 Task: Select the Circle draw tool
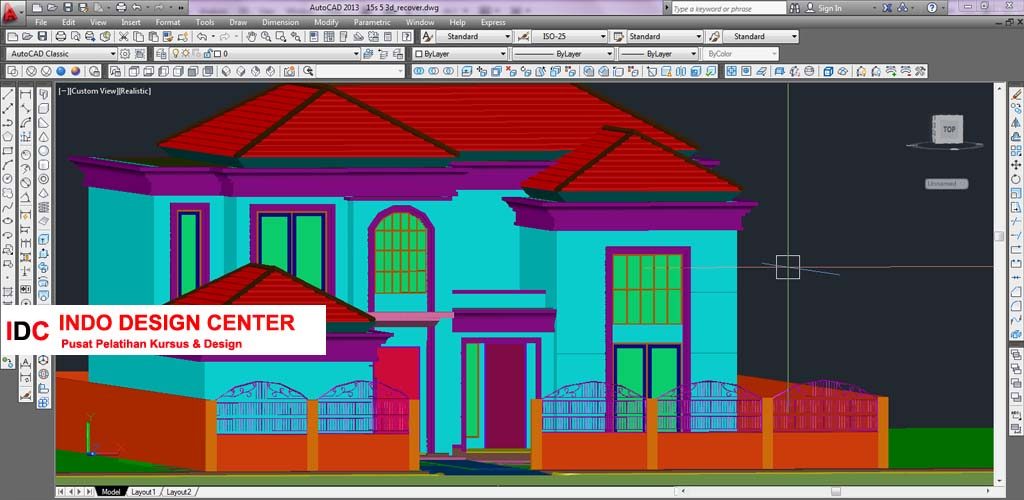[8, 179]
